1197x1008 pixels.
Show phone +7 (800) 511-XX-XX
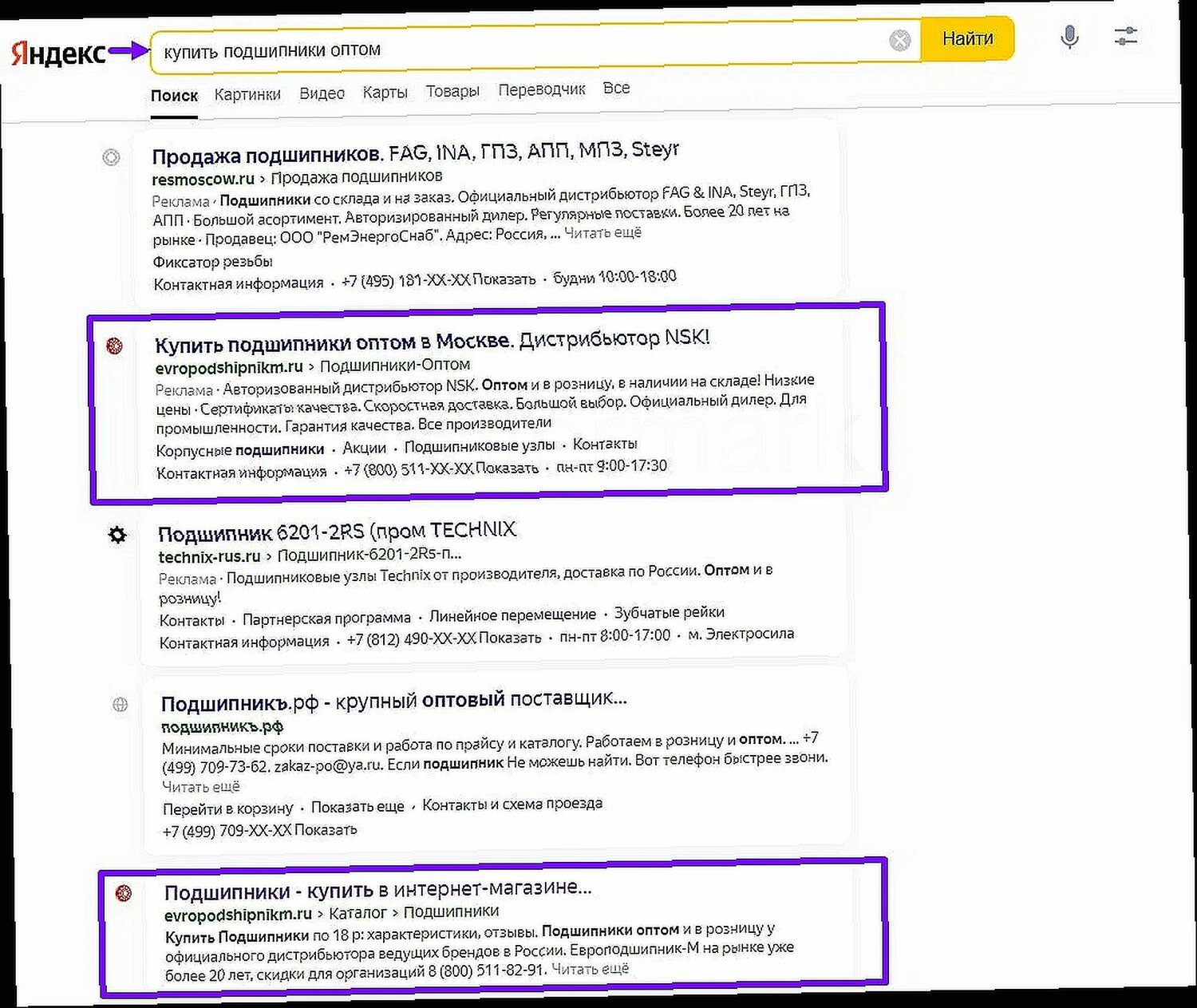(441, 469)
